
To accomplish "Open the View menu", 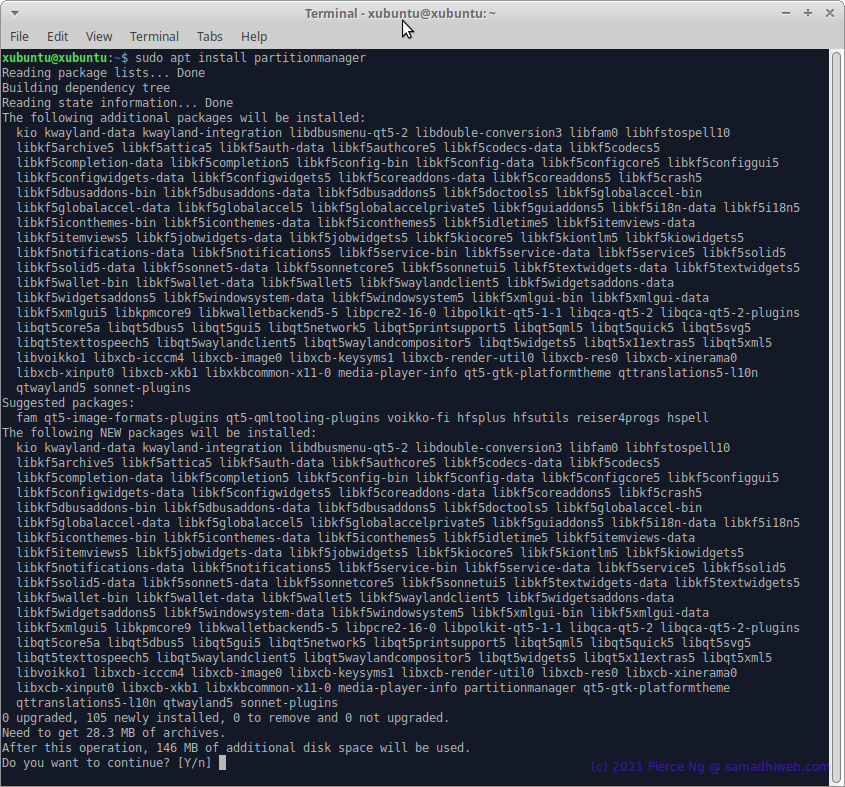I will click(99, 37).
